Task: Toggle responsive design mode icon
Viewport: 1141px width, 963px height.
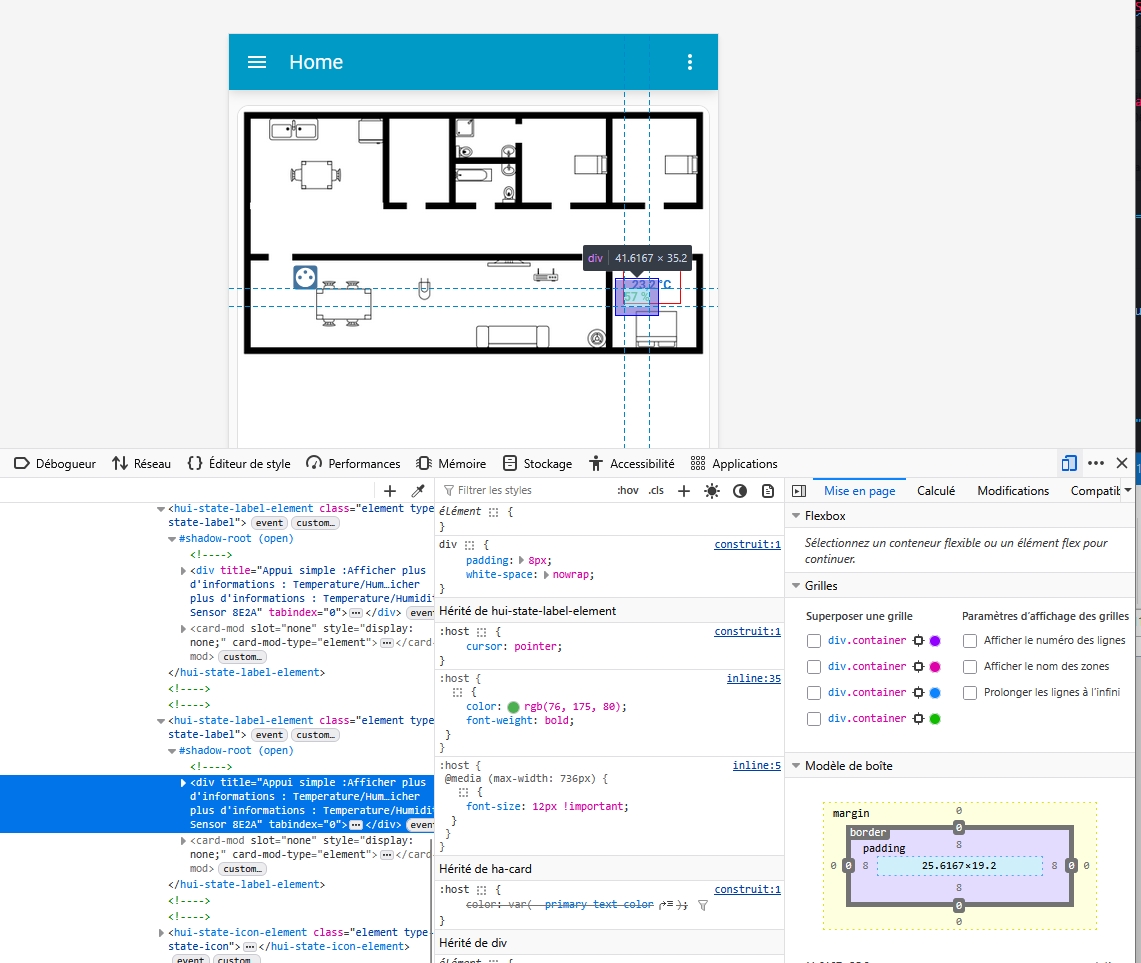Action: (x=1069, y=463)
